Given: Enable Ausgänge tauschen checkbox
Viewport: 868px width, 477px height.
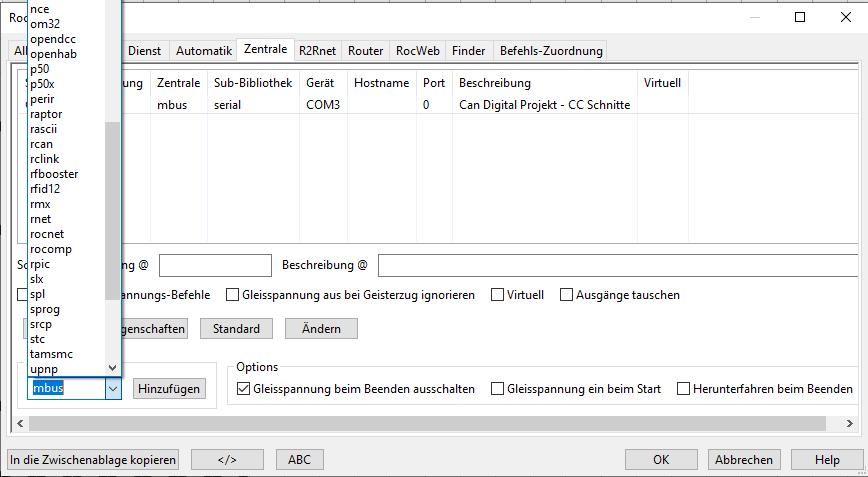Looking at the screenshot, I should pos(567,295).
